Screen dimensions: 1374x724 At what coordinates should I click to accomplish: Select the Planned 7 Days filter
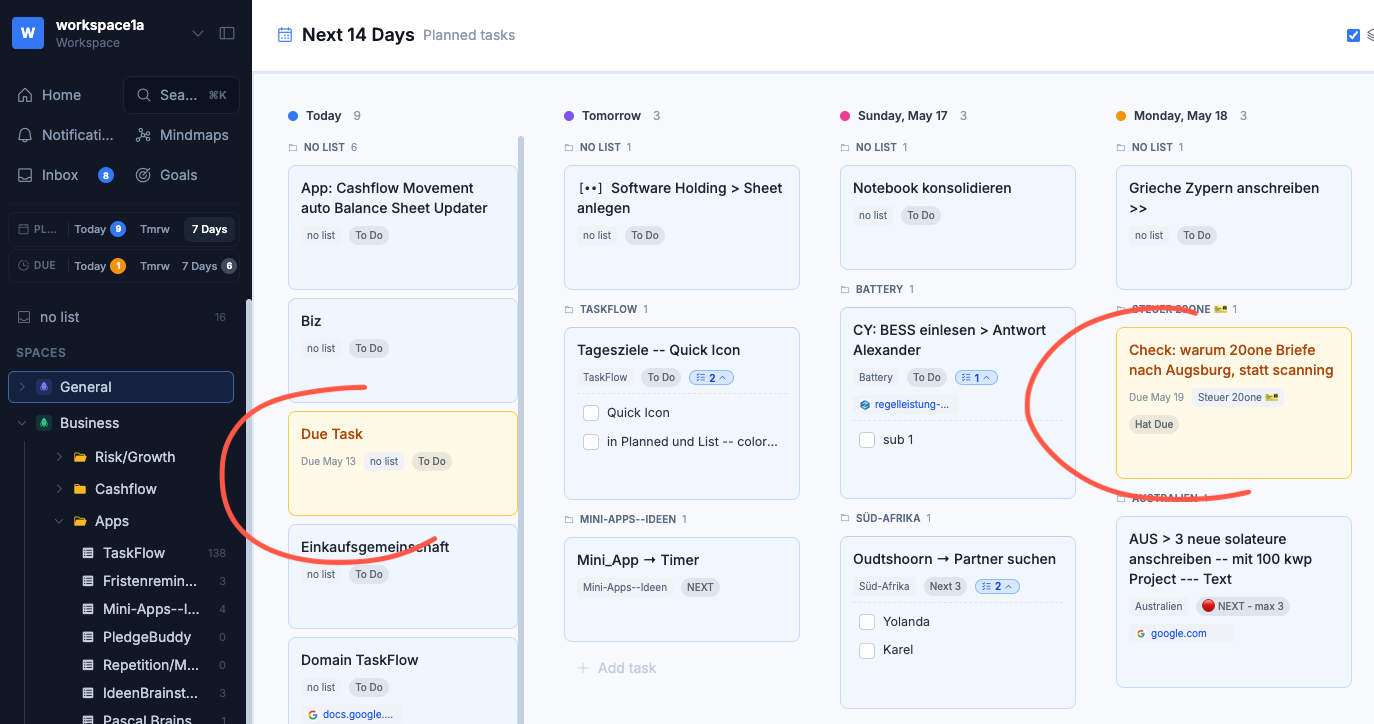coord(210,229)
